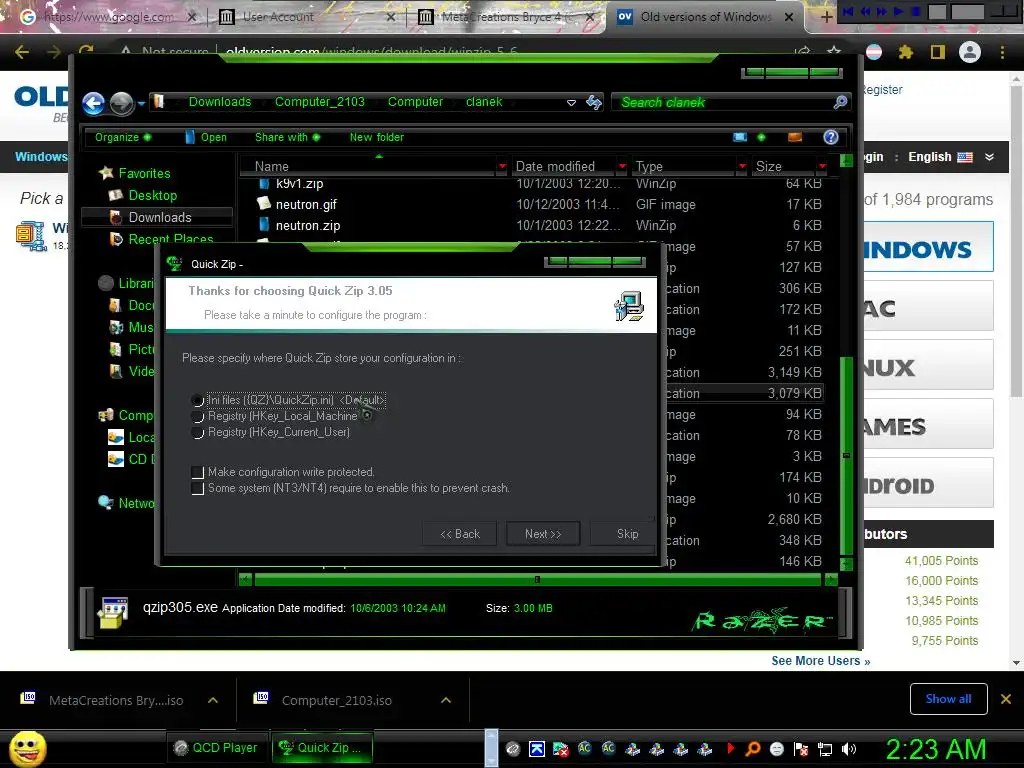The image size is (1024, 768).
Task: Switch to the MetaCreations Bryce 4 tab
Action: click(x=505, y=17)
